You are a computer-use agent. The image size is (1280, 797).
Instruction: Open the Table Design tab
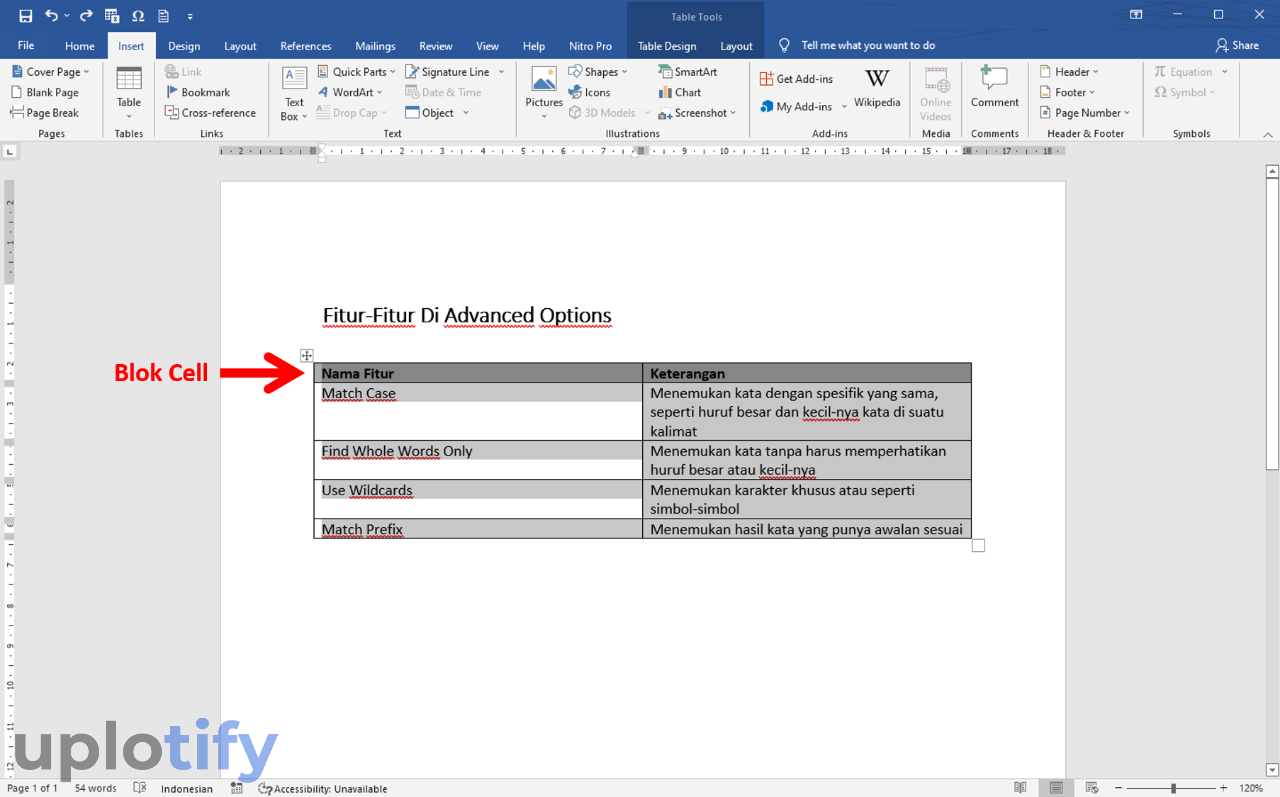pyautogui.click(x=667, y=46)
